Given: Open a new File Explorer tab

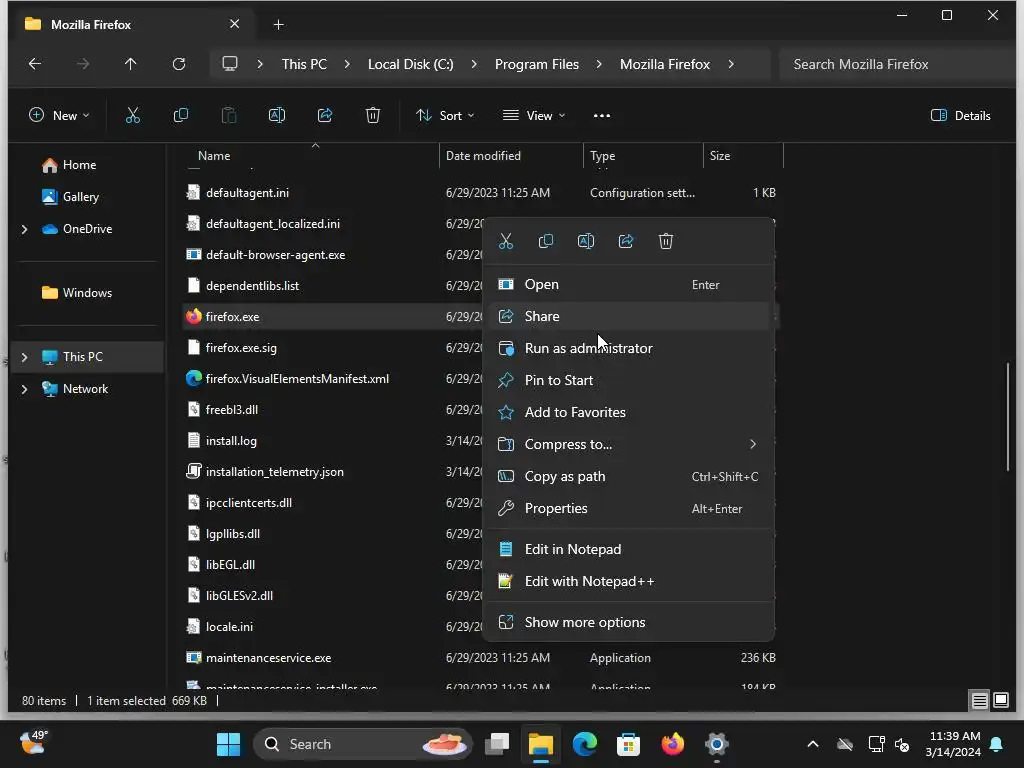Looking at the screenshot, I should pyautogui.click(x=278, y=25).
